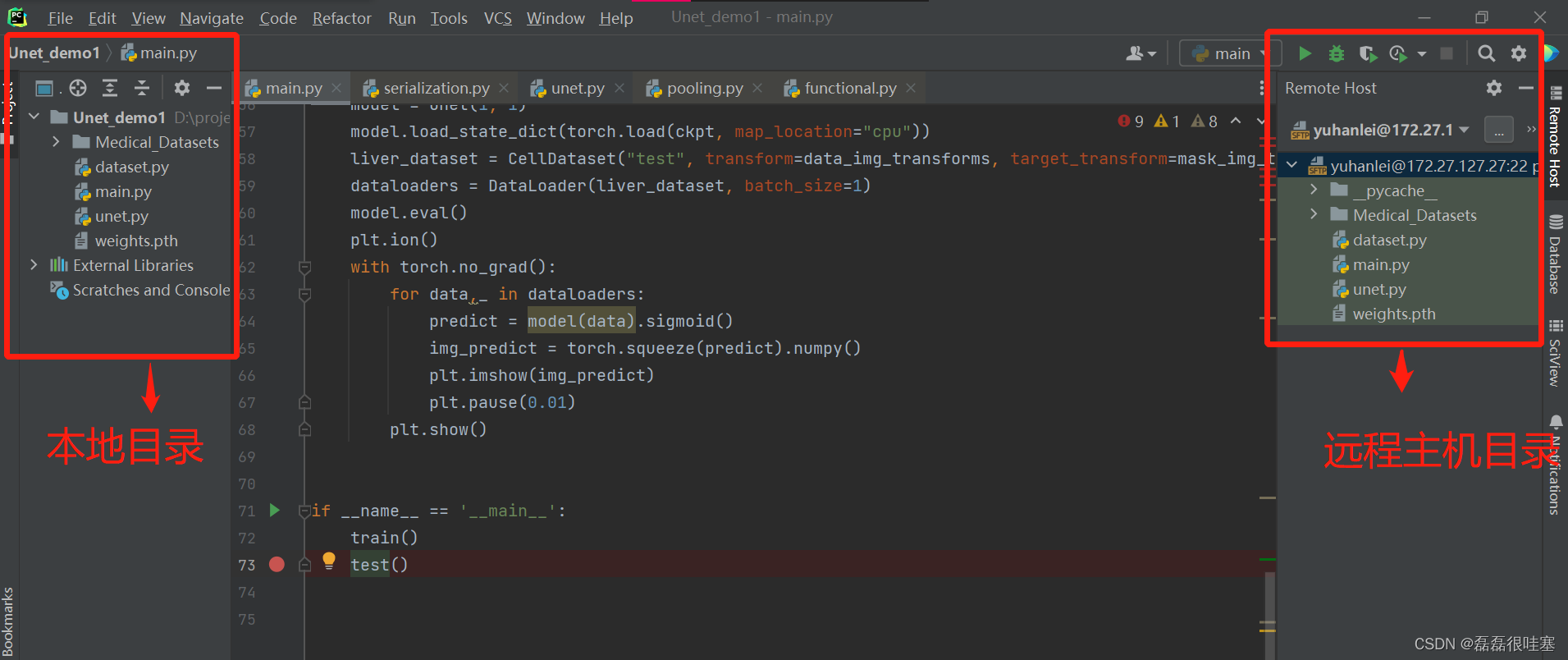
Task: Click the run gutter arrow at line 71
Action: 275,511
